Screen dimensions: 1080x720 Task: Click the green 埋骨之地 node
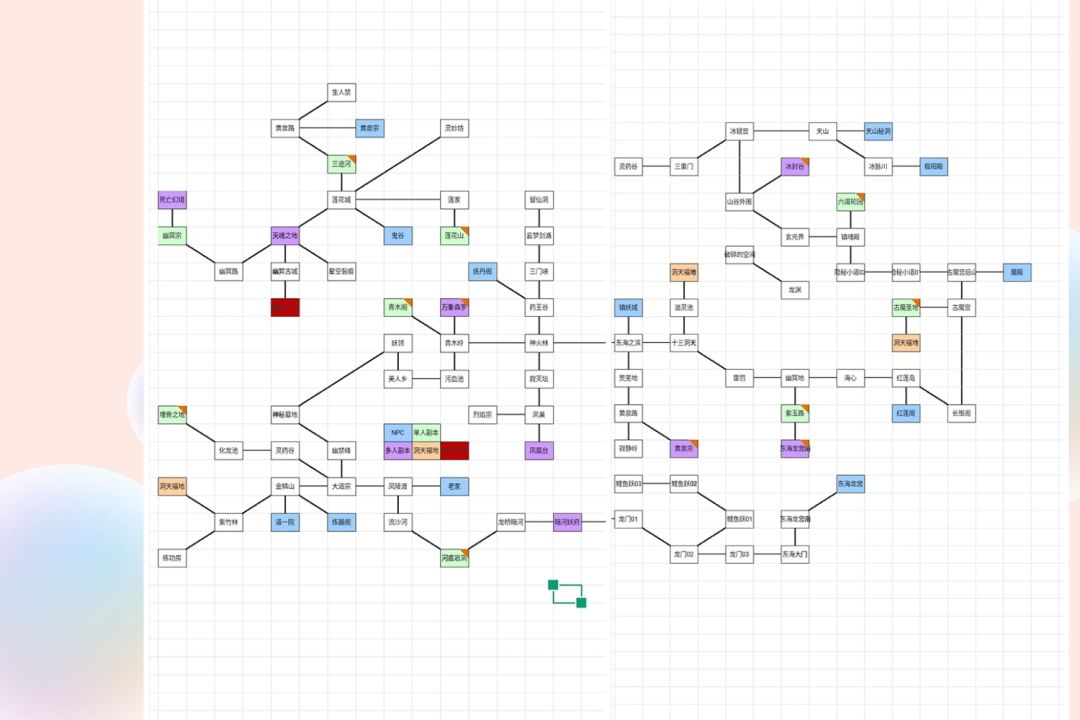click(x=172, y=415)
